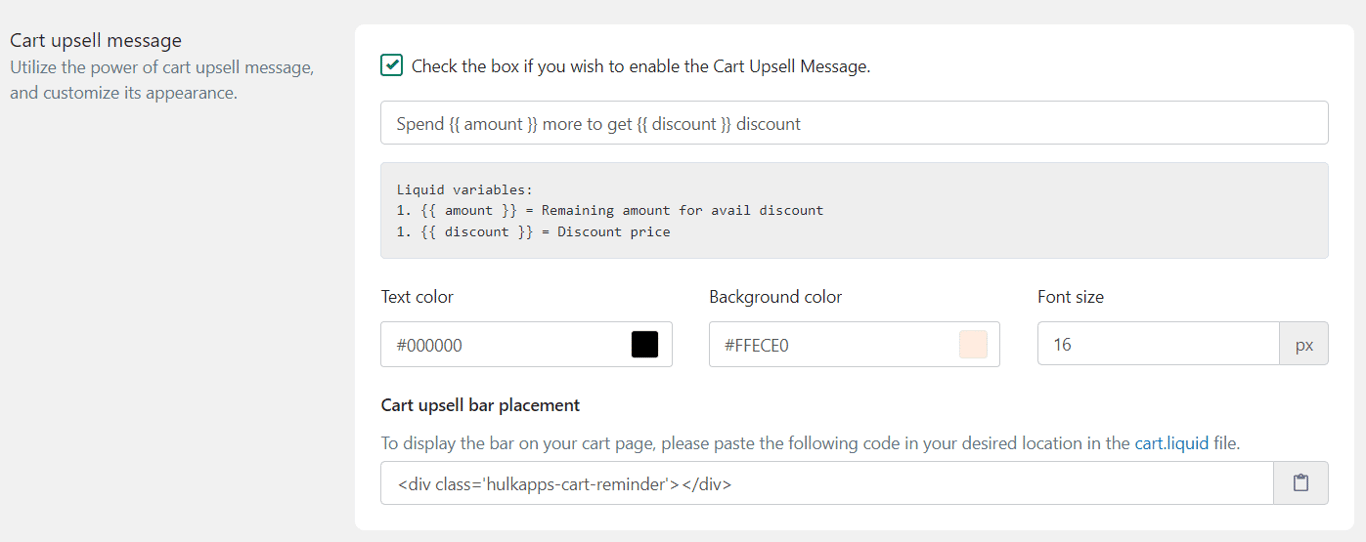This screenshot has width=1366, height=542.
Task: Open the cart.liquid file link
Action: (x=1171, y=443)
